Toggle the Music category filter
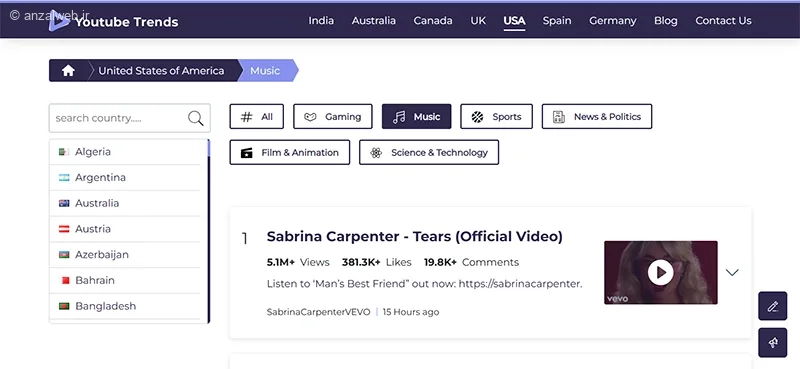 coord(416,117)
